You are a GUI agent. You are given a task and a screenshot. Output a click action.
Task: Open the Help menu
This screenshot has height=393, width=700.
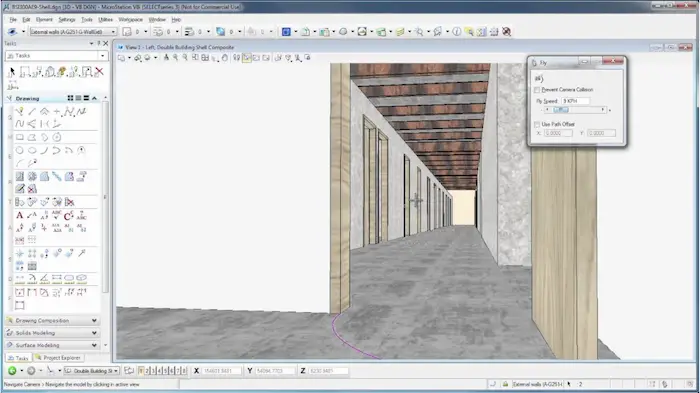(x=176, y=20)
